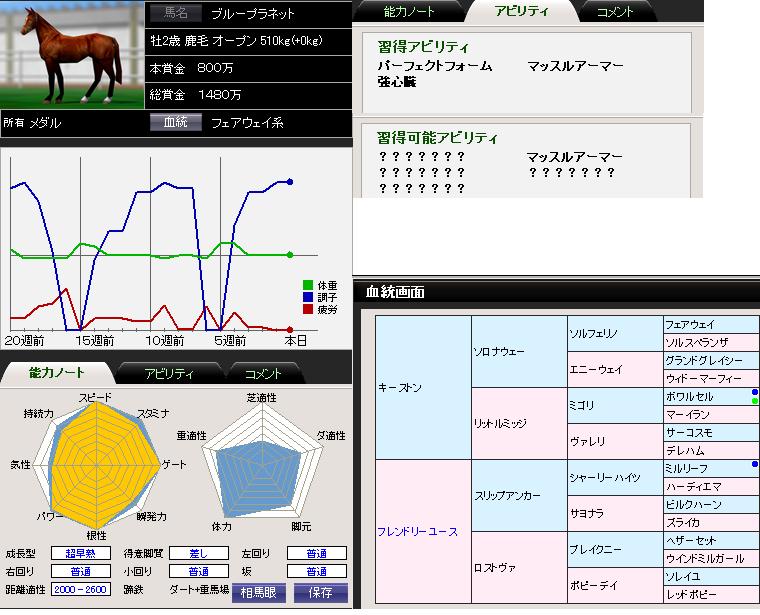Click ポピーデイ in pedigree table
The image size is (760, 615).
(615, 585)
